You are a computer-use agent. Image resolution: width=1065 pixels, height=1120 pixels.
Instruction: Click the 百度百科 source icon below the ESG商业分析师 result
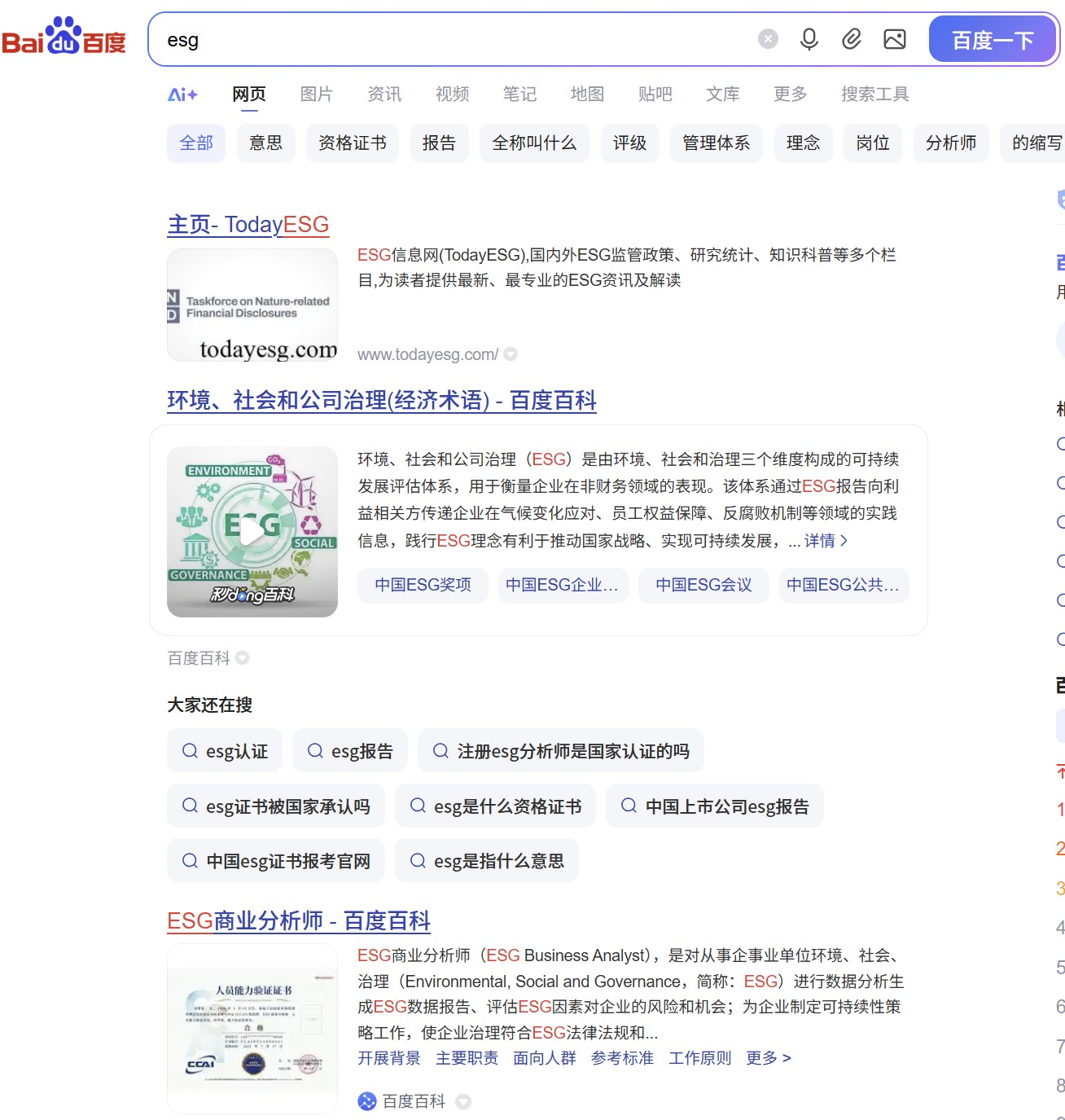(x=366, y=1101)
